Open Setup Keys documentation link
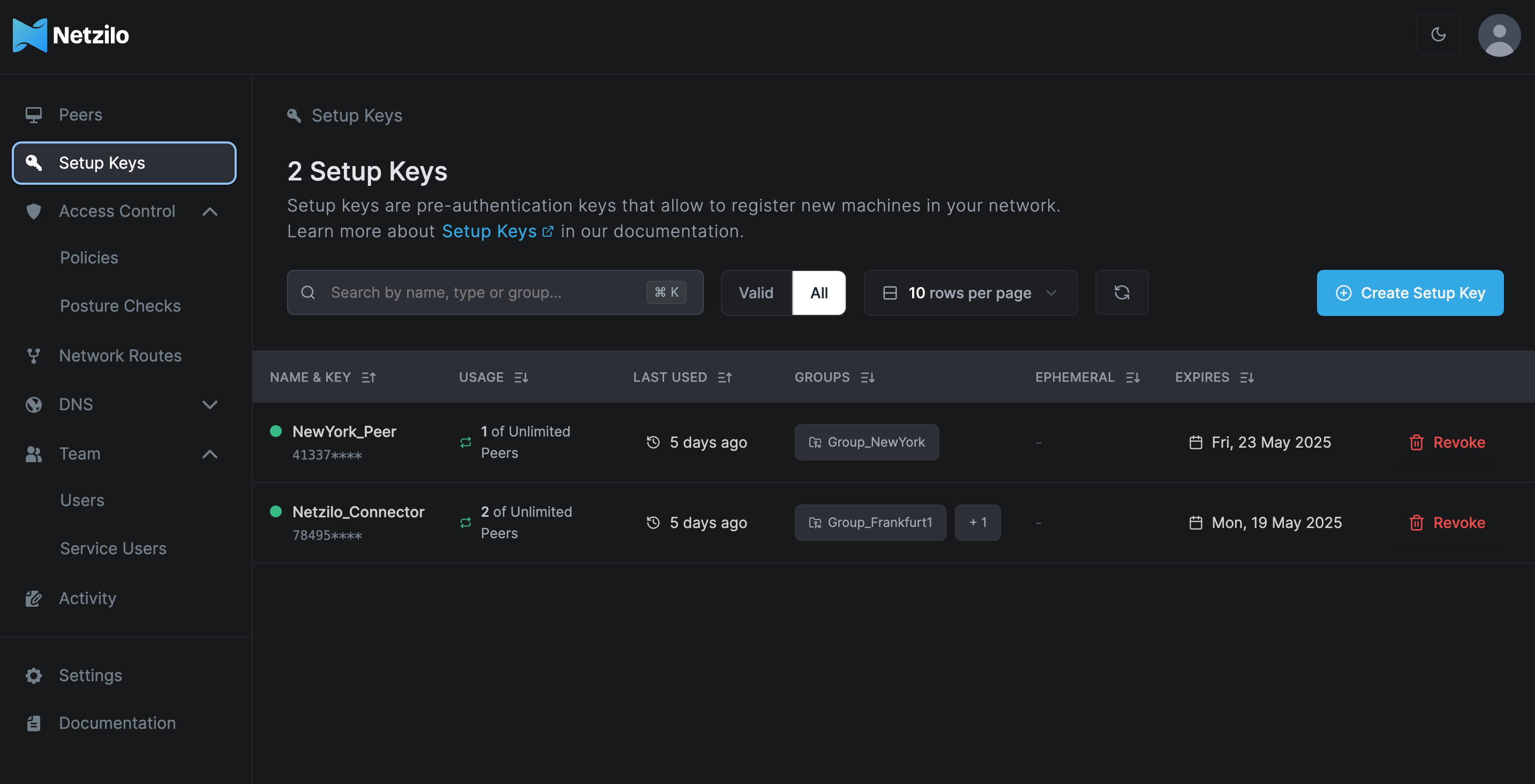1535x784 pixels. (489, 231)
